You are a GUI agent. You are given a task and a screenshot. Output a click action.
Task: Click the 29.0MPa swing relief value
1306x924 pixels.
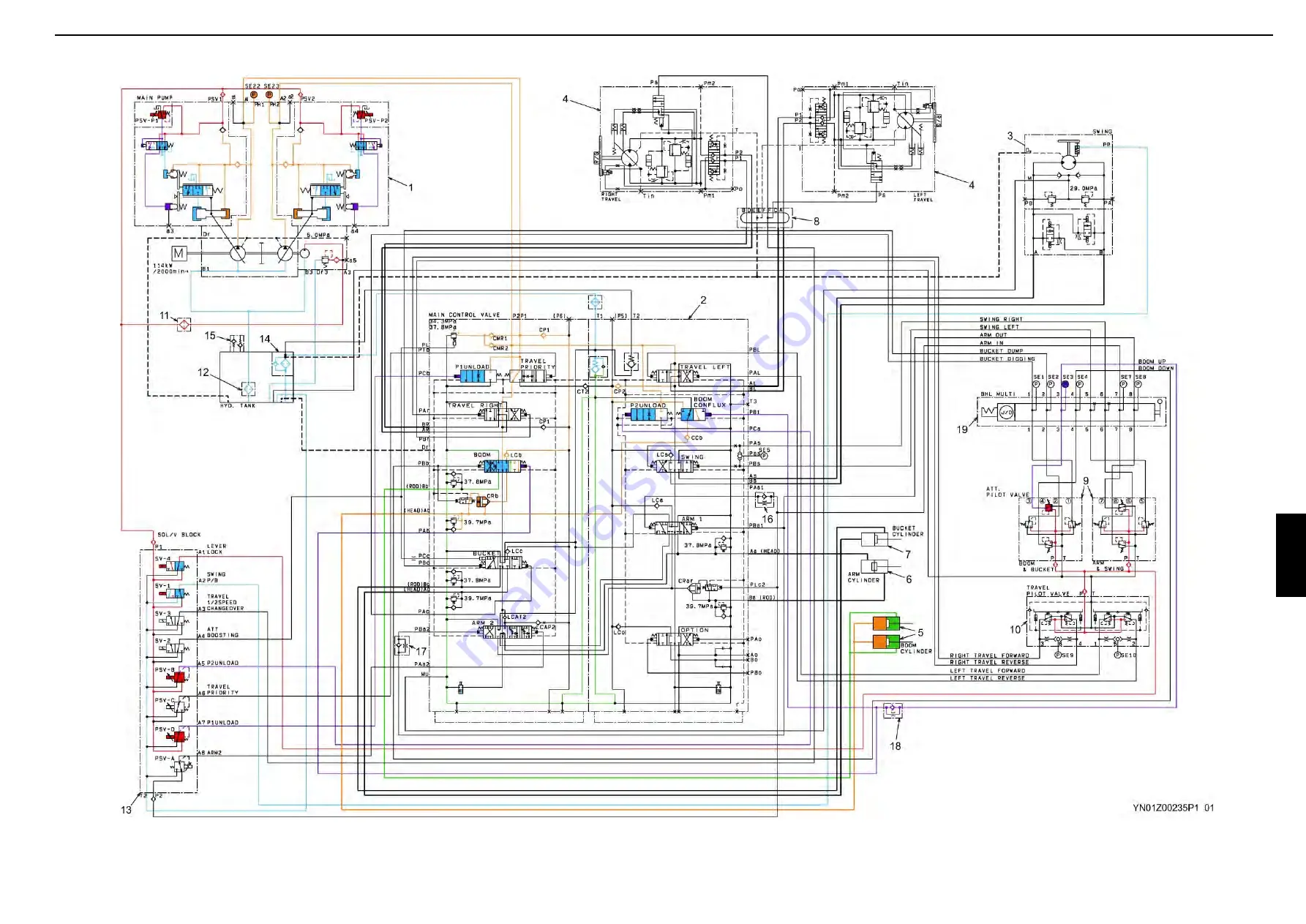coord(1084,188)
